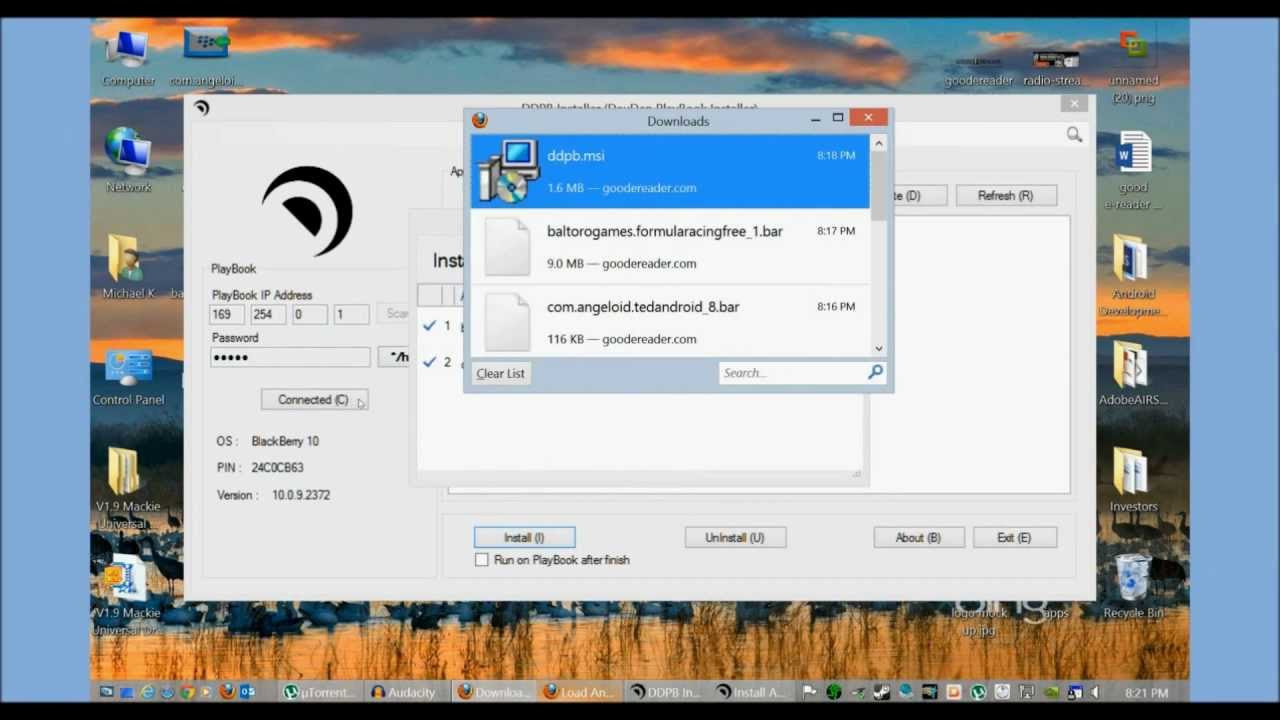Toggle the check mark on install row 1
1280x720 pixels.
(429, 325)
